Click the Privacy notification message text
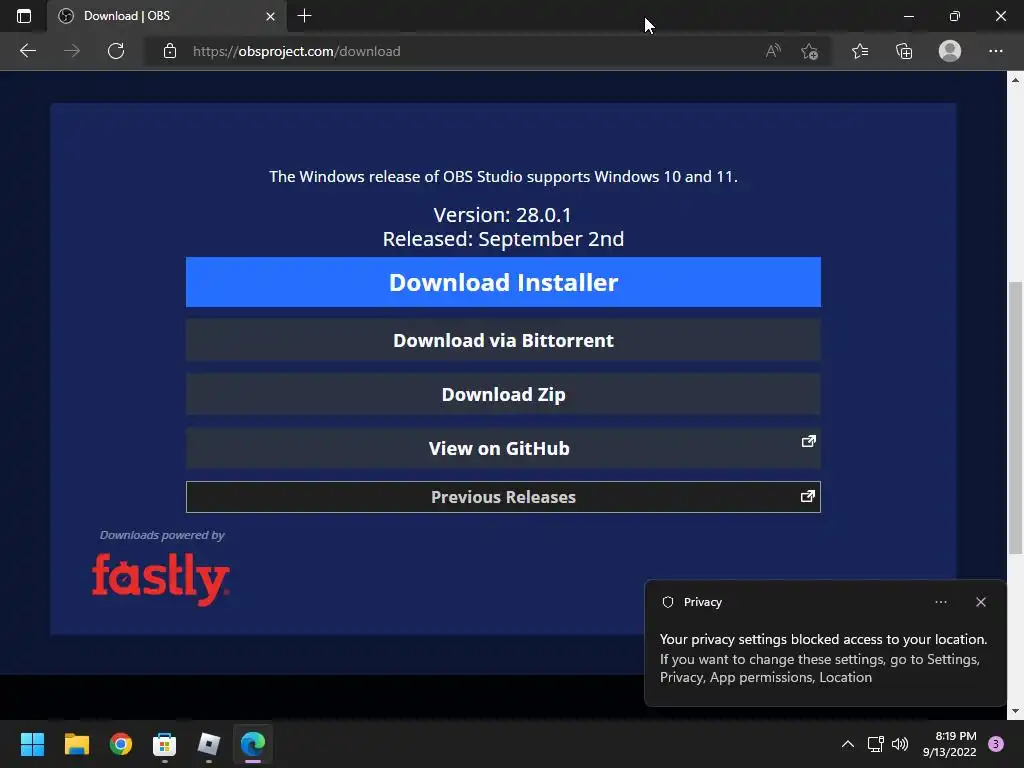1024x768 pixels. [823, 658]
